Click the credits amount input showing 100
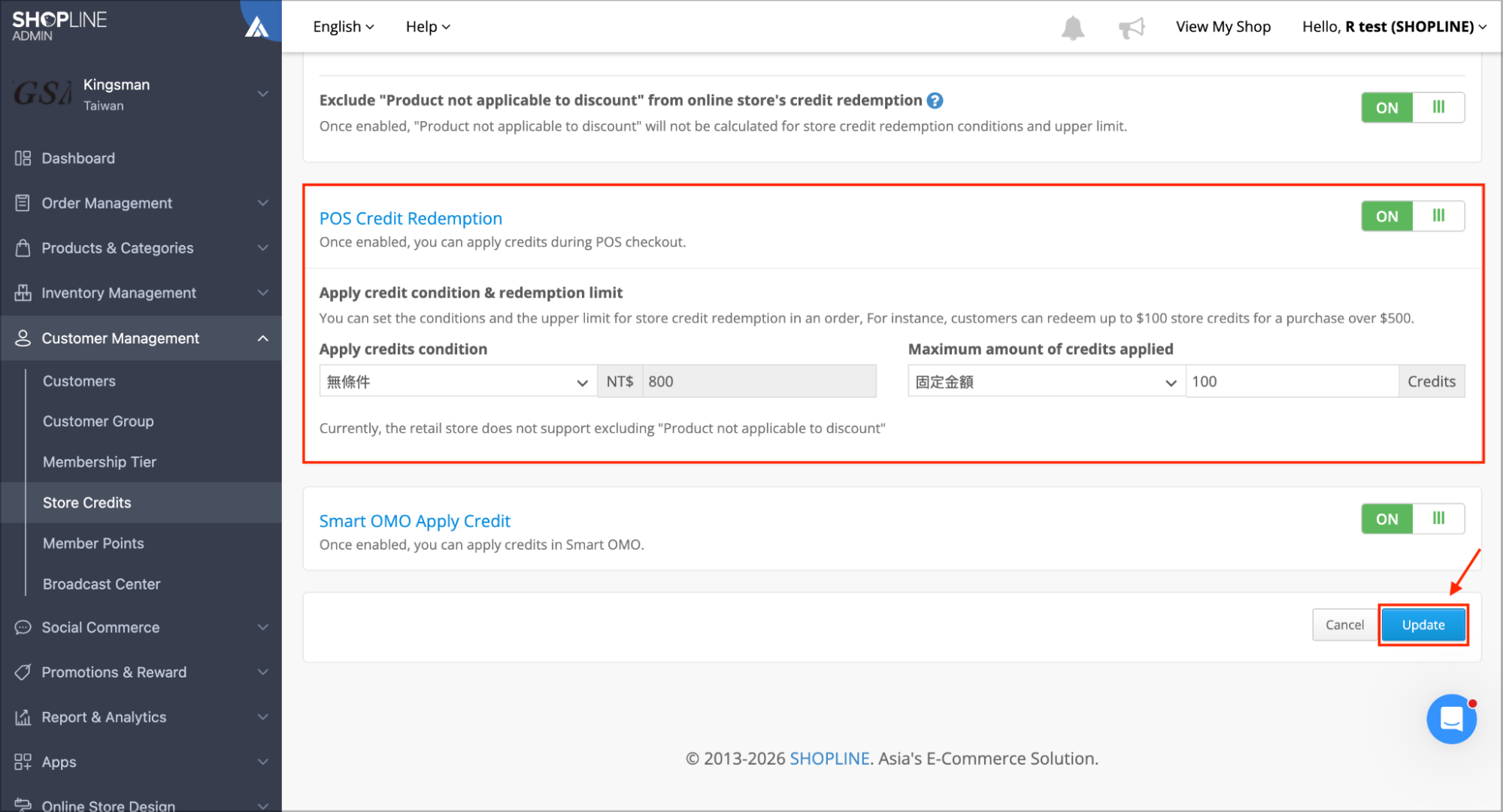 [1292, 381]
